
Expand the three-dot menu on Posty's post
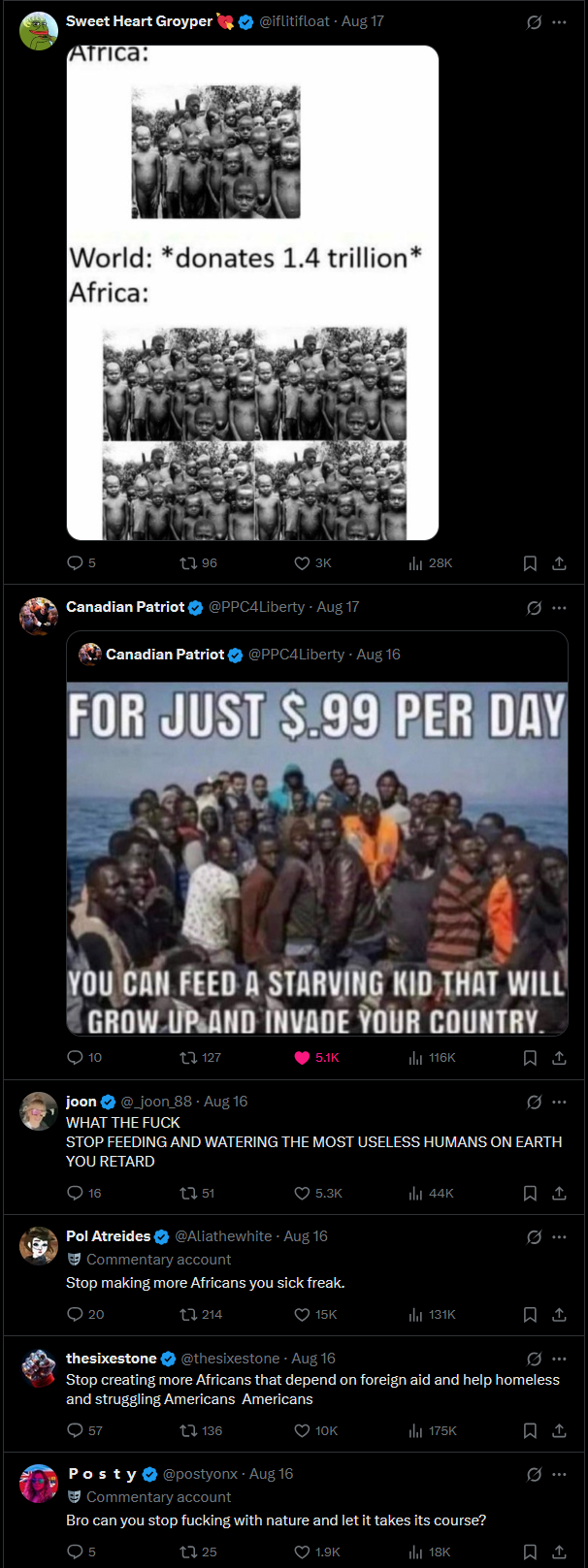[559, 1475]
